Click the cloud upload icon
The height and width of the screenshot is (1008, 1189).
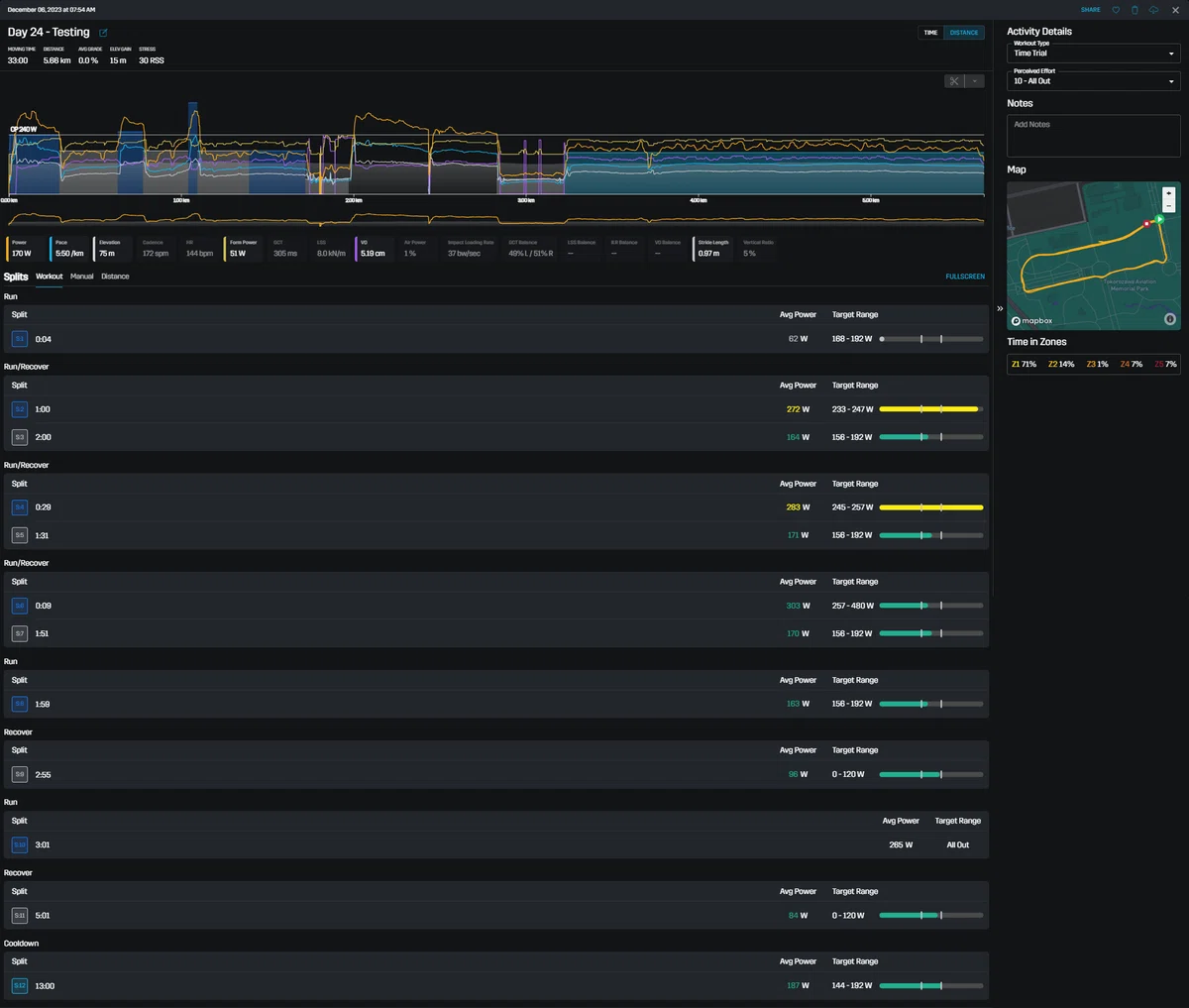[1154, 10]
